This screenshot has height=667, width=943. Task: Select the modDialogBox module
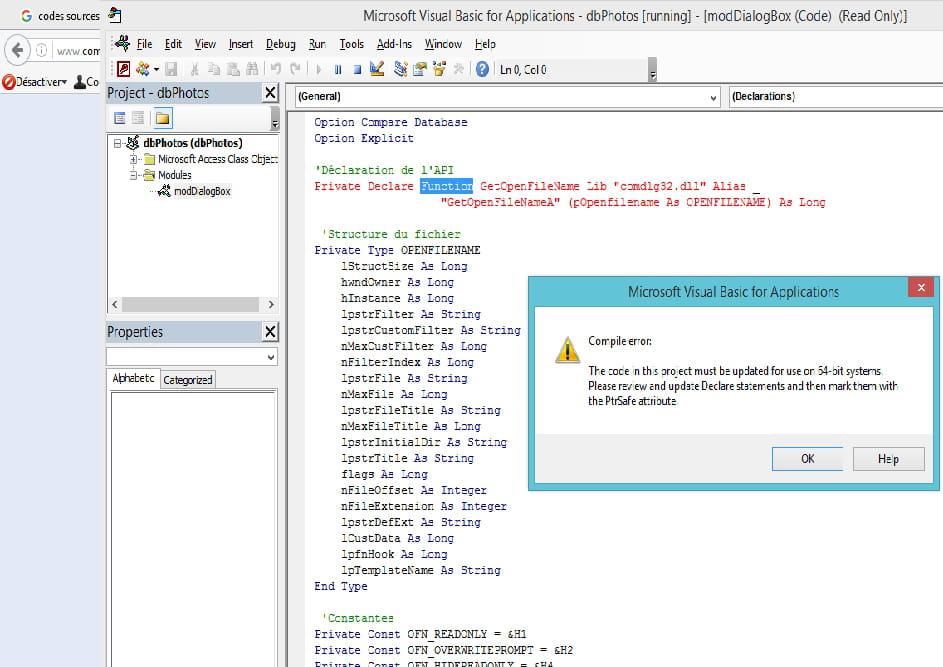[x=203, y=191]
